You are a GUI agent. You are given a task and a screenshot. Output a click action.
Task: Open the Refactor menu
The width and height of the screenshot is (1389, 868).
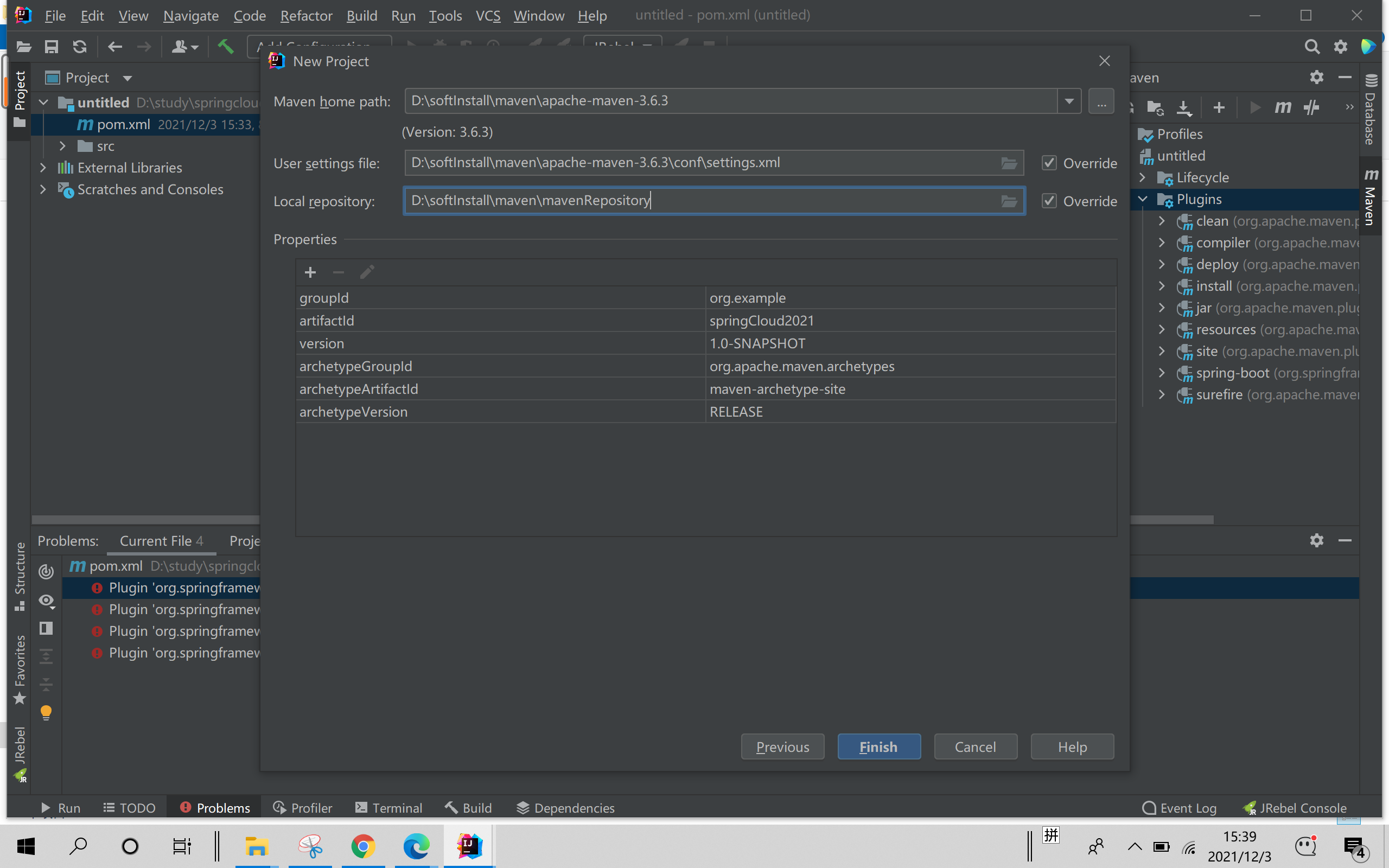click(x=306, y=16)
